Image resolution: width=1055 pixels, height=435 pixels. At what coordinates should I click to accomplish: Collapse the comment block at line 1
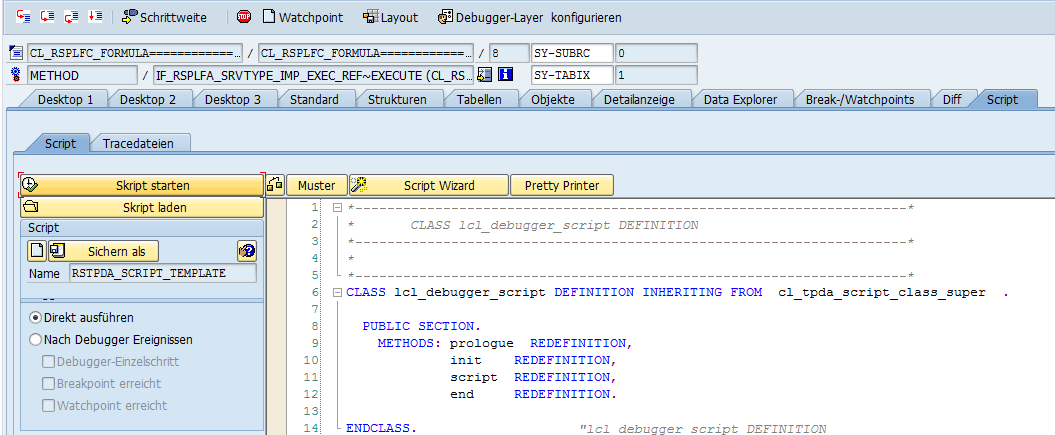point(338,208)
